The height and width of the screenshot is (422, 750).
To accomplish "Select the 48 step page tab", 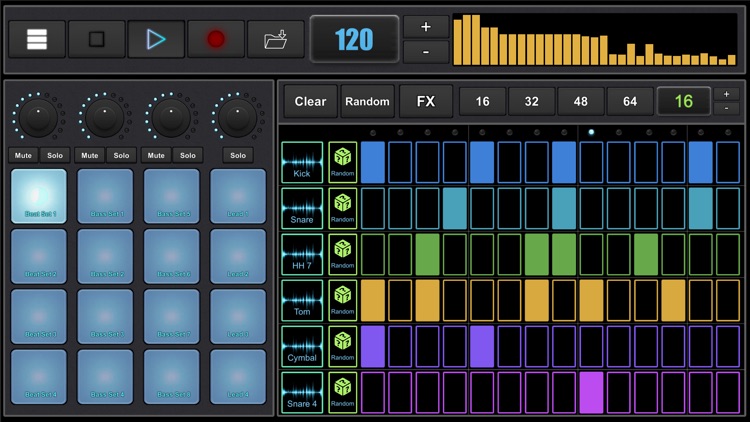I will [581, 101].
